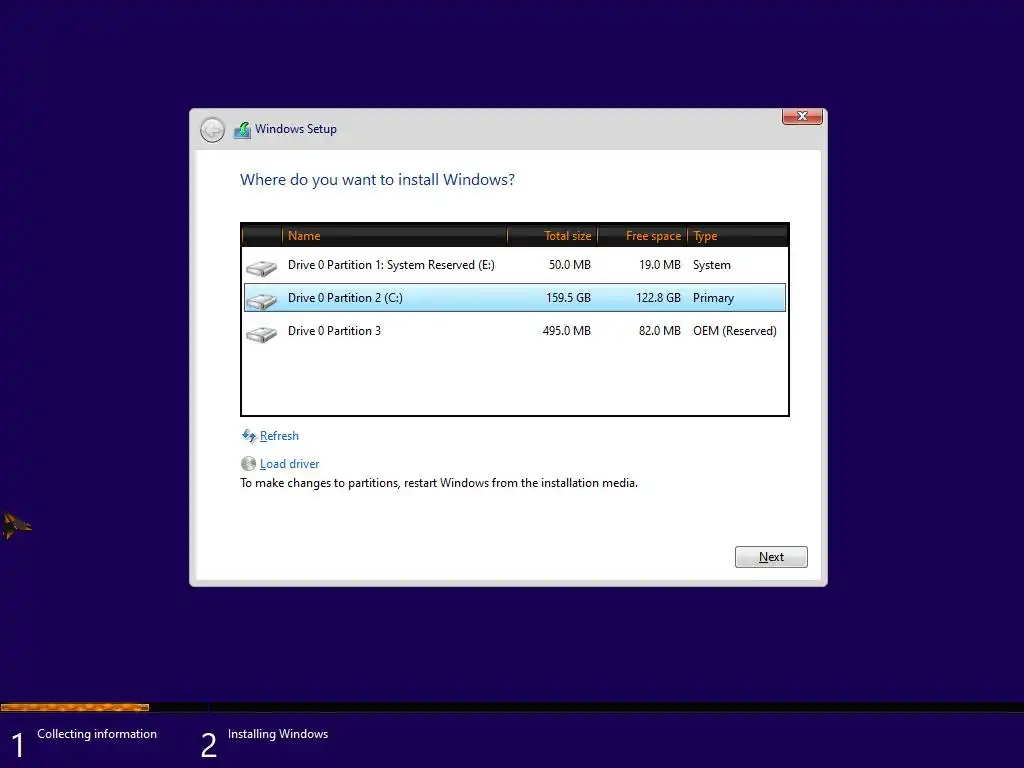Image resolution: width=1024 pixels, height=768 pixels.
Task: Click the 82.0 MB free space cell
Action: click(x=660, y=331)
